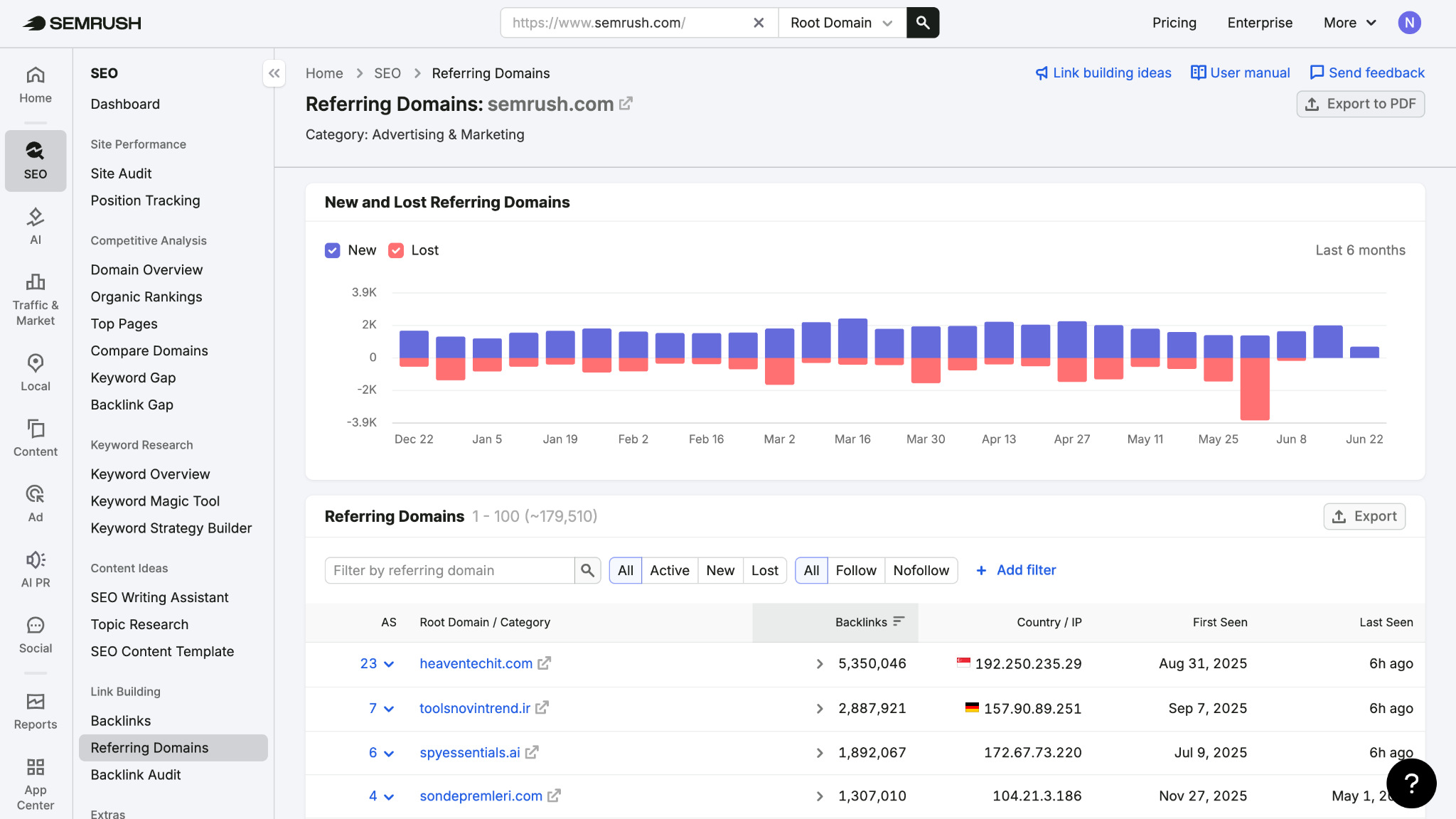Click the URL input showing semrush.com

(x=626, y=23)
